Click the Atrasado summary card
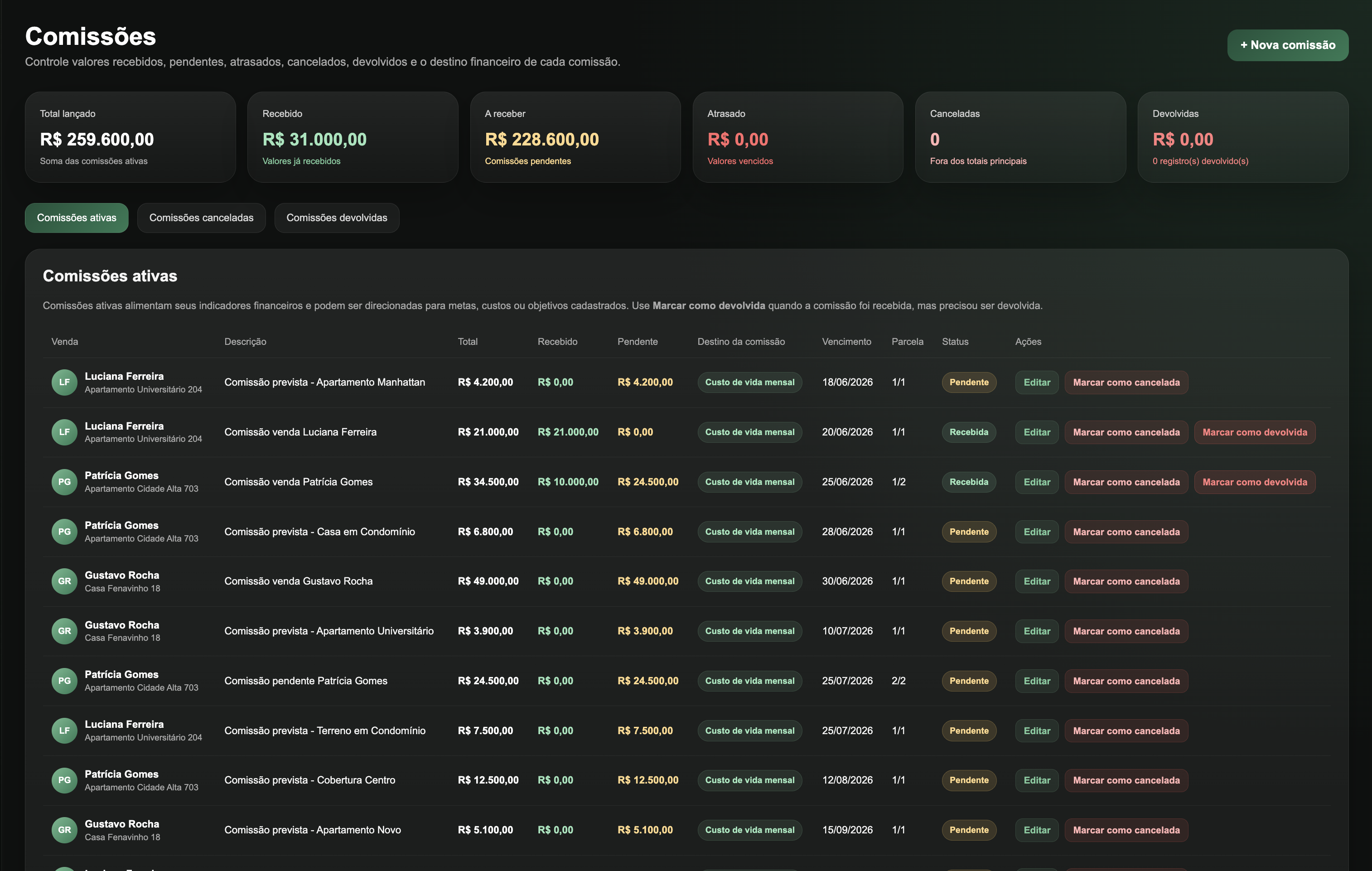The width and height of the screenshot is (1372, 871). pyautogui.click(x=797, y=137)
